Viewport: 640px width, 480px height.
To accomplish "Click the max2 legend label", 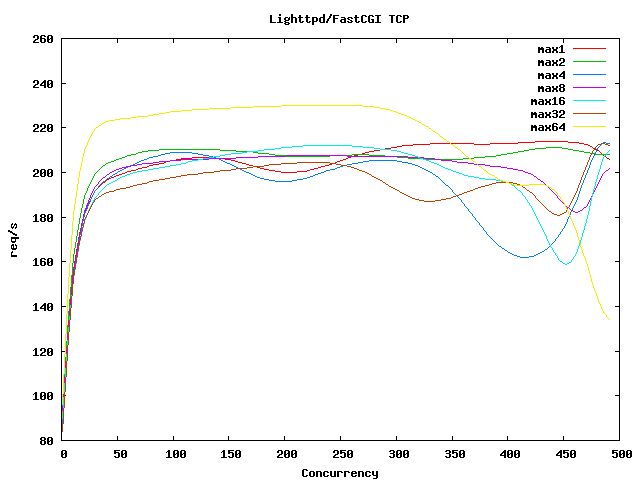I will coord(551,62).
